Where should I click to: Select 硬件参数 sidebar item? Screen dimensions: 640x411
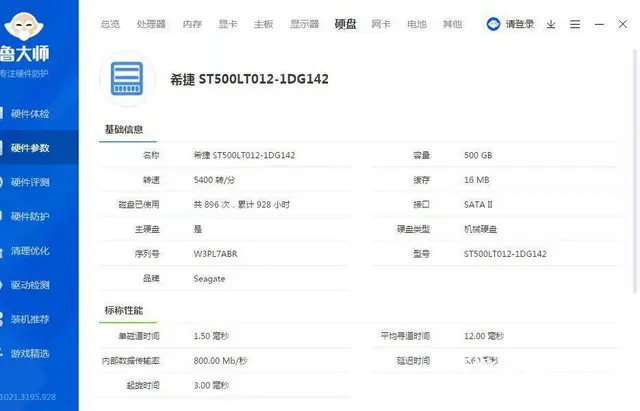(x=30, y=148)
